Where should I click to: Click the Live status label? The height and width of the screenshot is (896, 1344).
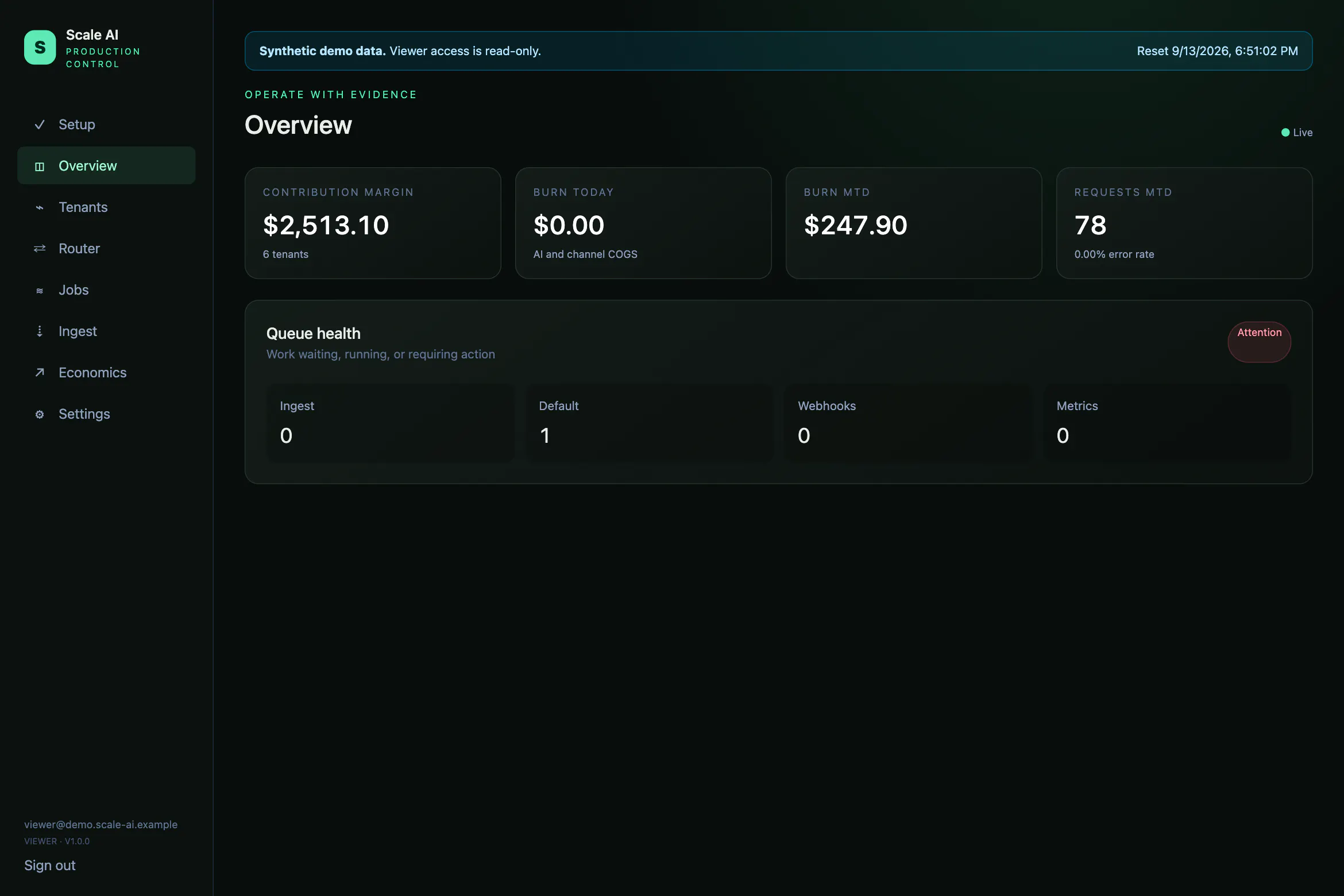click(1303, 133)
